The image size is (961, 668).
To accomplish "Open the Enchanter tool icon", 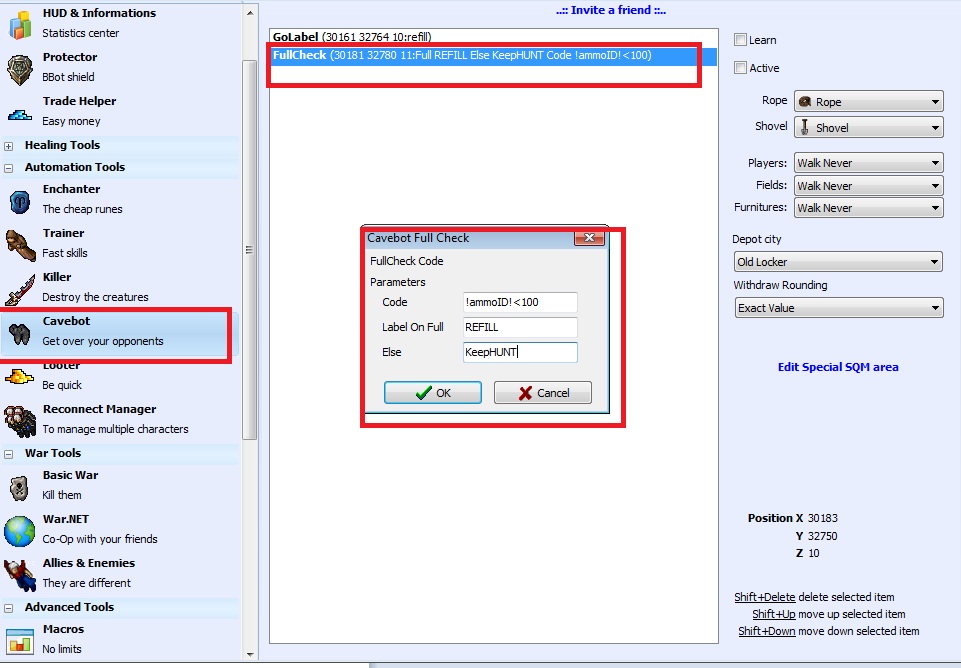I will coord(20,199).
